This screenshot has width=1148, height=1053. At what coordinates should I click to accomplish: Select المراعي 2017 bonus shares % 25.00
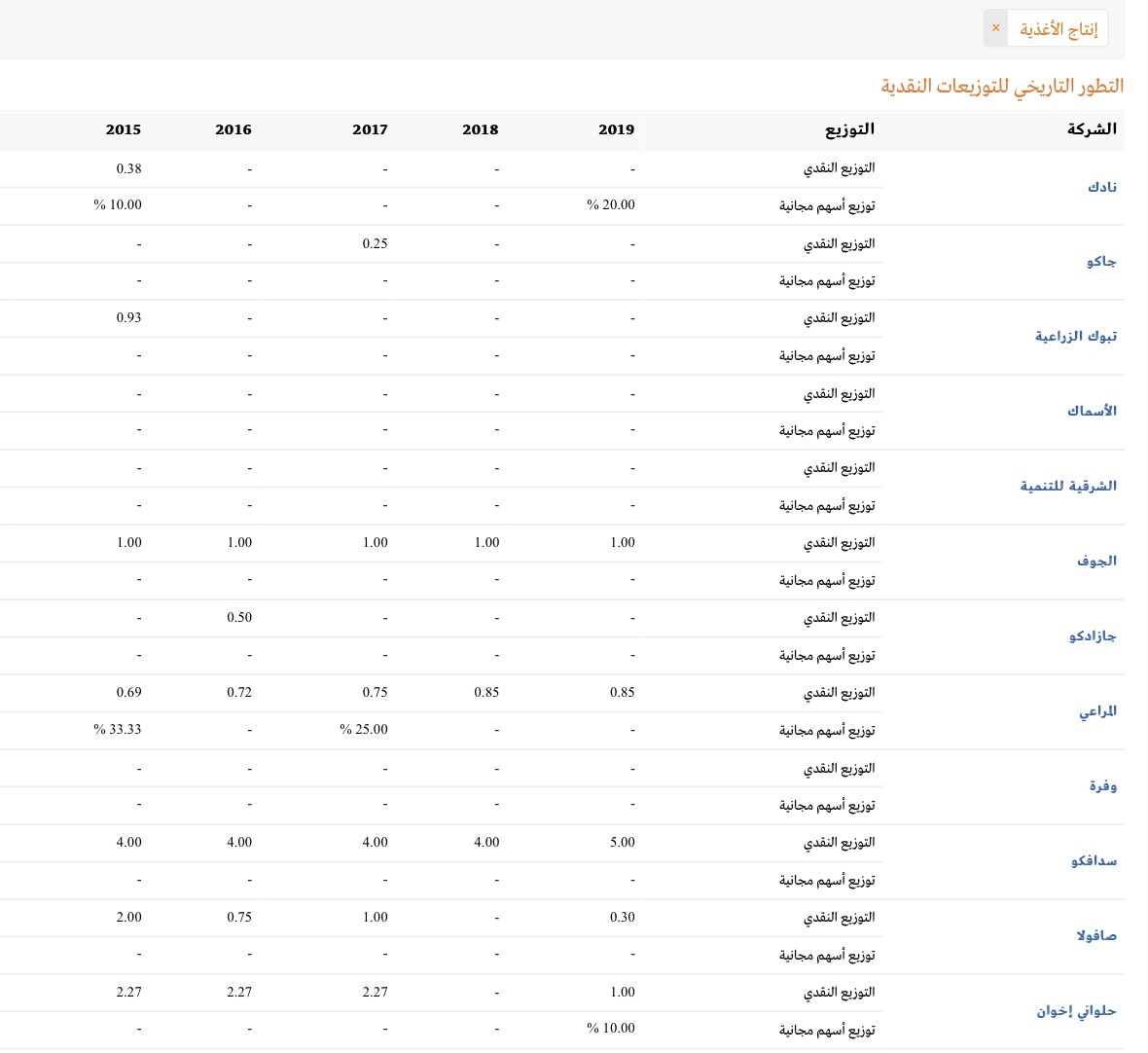[364, 729]
